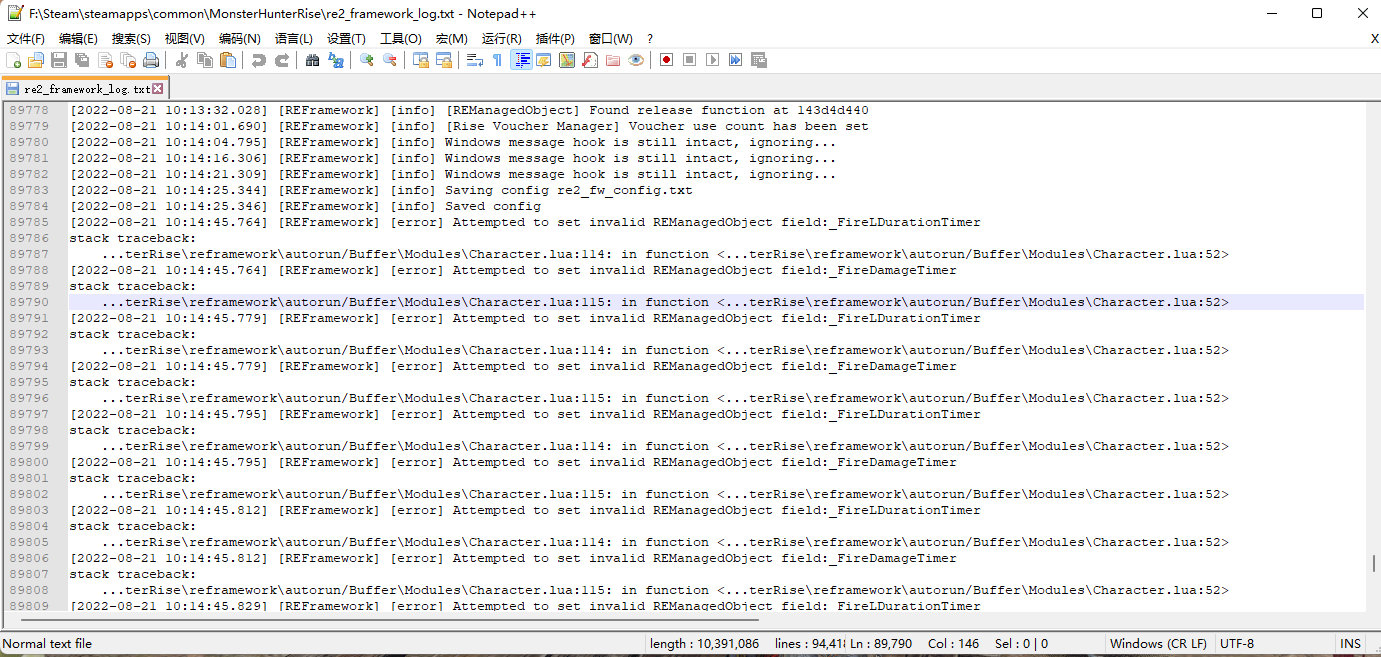Toggle word wrap from toolbar
1381x657 pixels.
(x=476, y=60)
